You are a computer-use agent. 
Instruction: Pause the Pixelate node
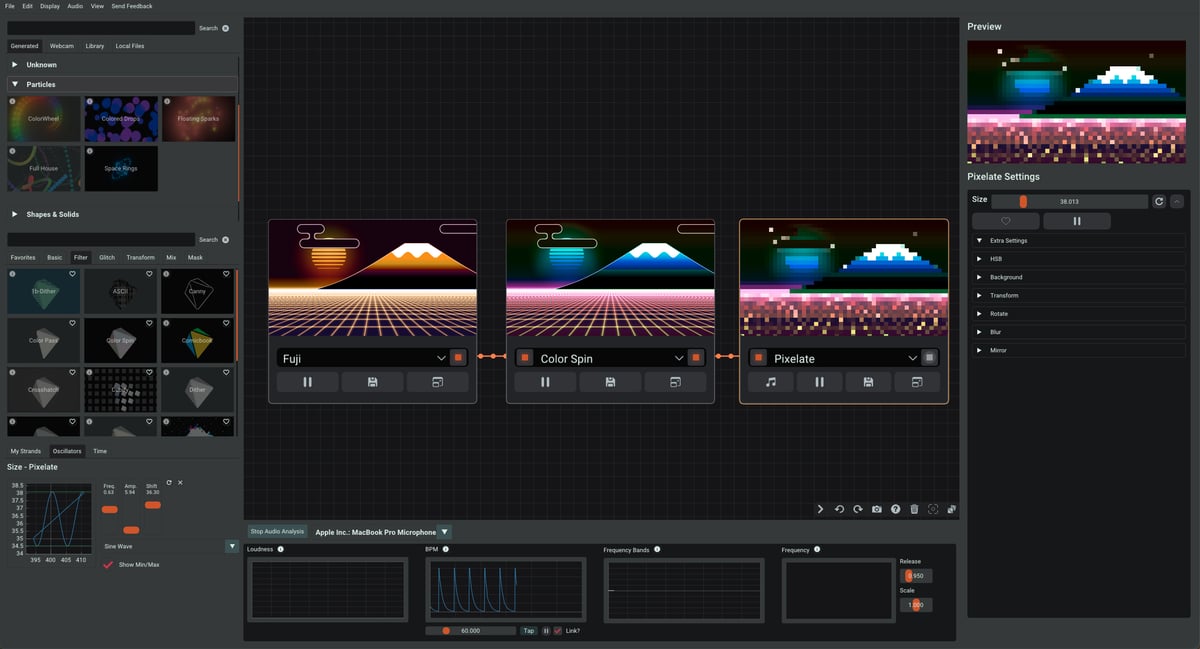pyautogui.click(x=819, y=382)
